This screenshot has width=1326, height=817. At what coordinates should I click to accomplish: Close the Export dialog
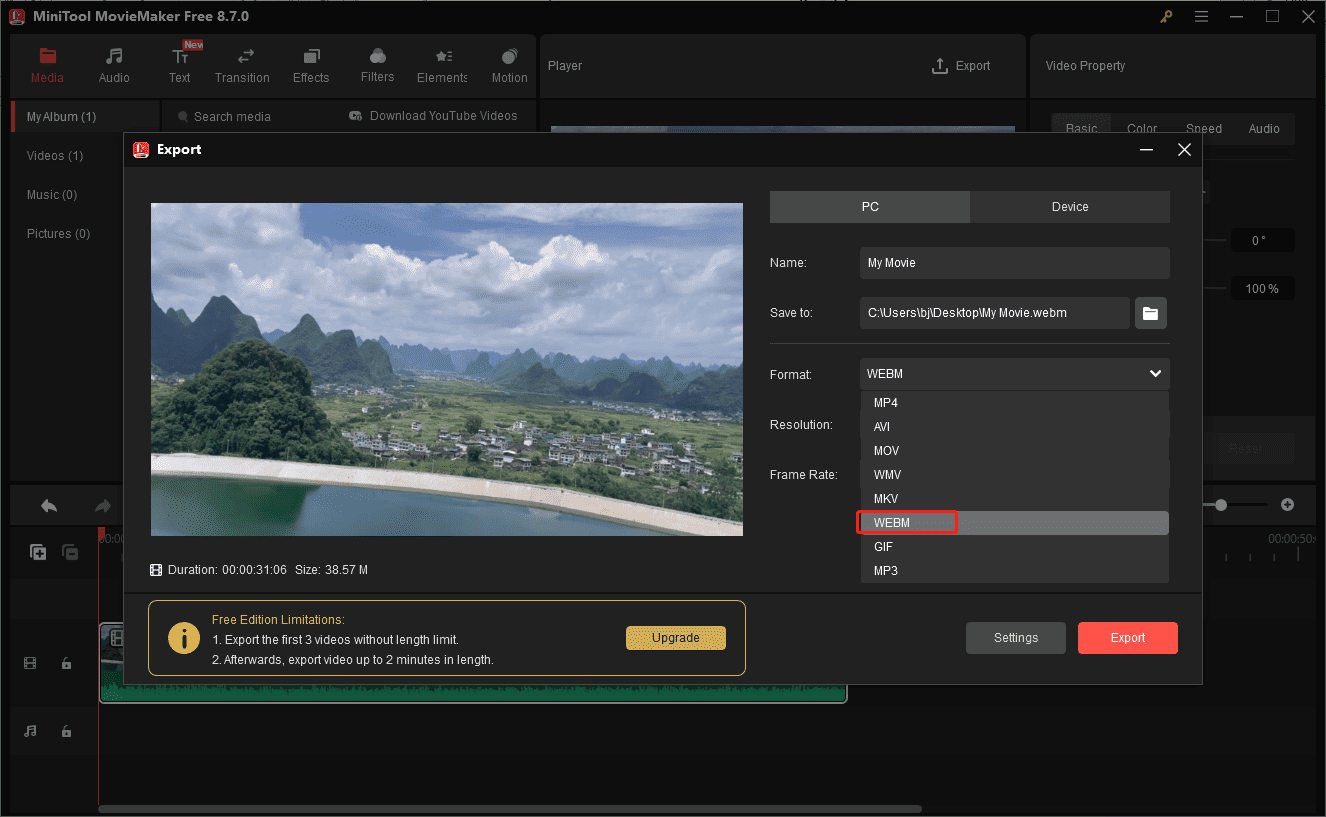point(1184,150)
